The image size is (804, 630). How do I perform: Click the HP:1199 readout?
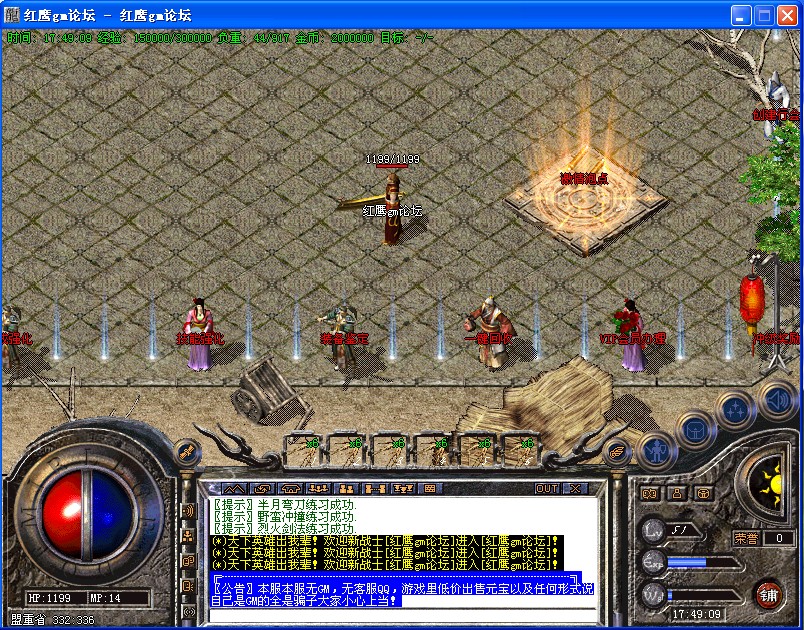pyautogui.click(x=49, y=598)
